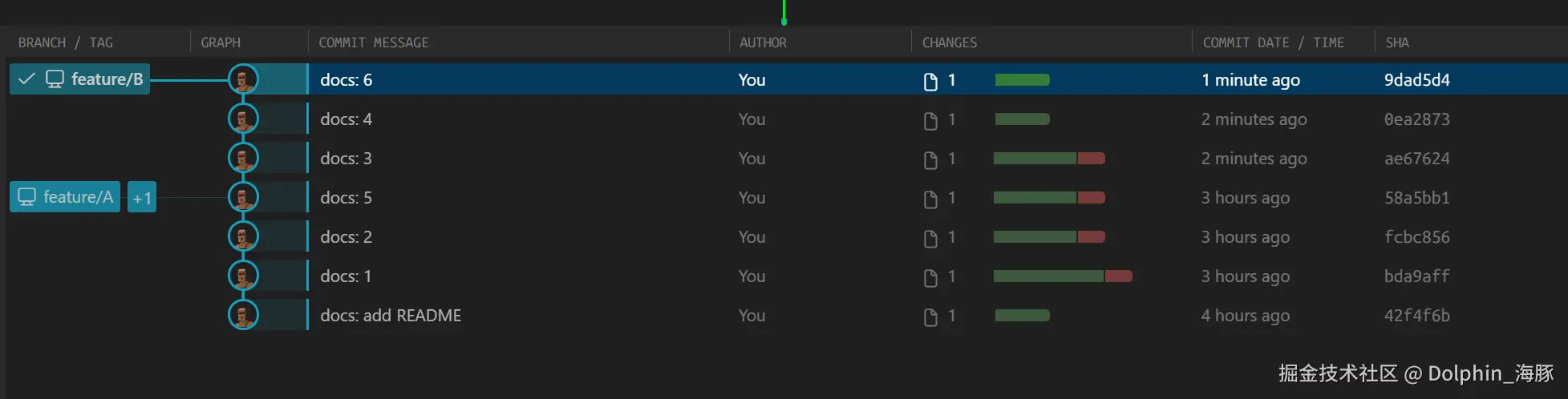Click the avatar node for docs: add README

243,315
